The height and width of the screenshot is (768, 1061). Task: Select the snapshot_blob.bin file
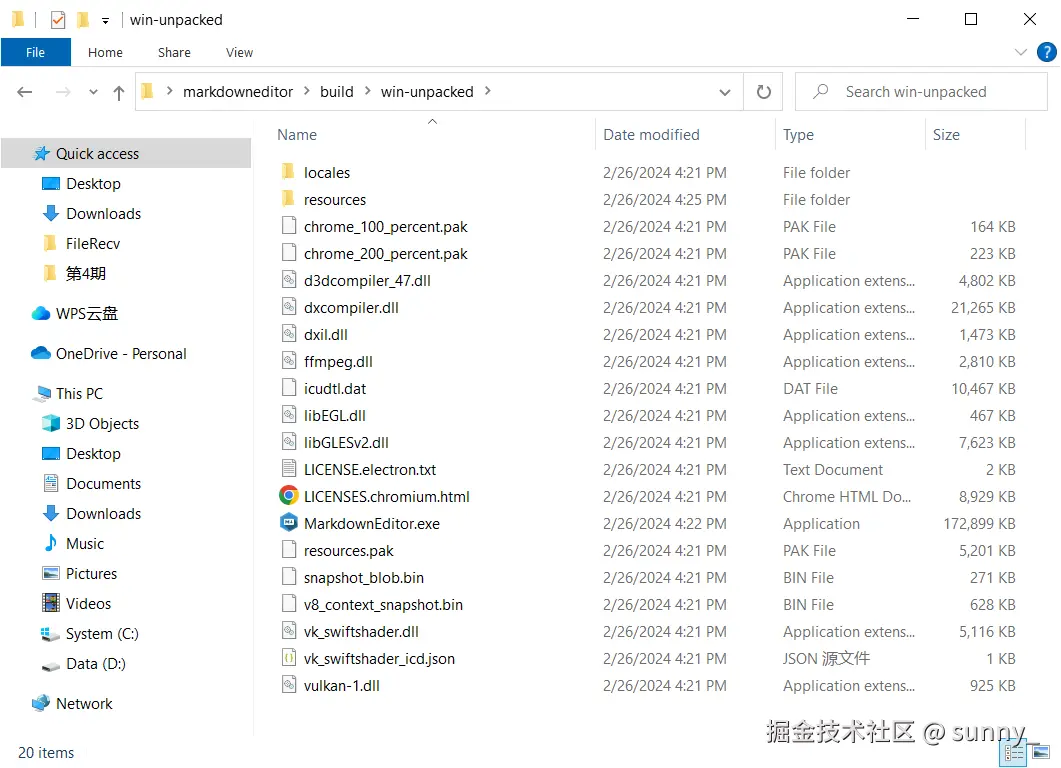363,577
